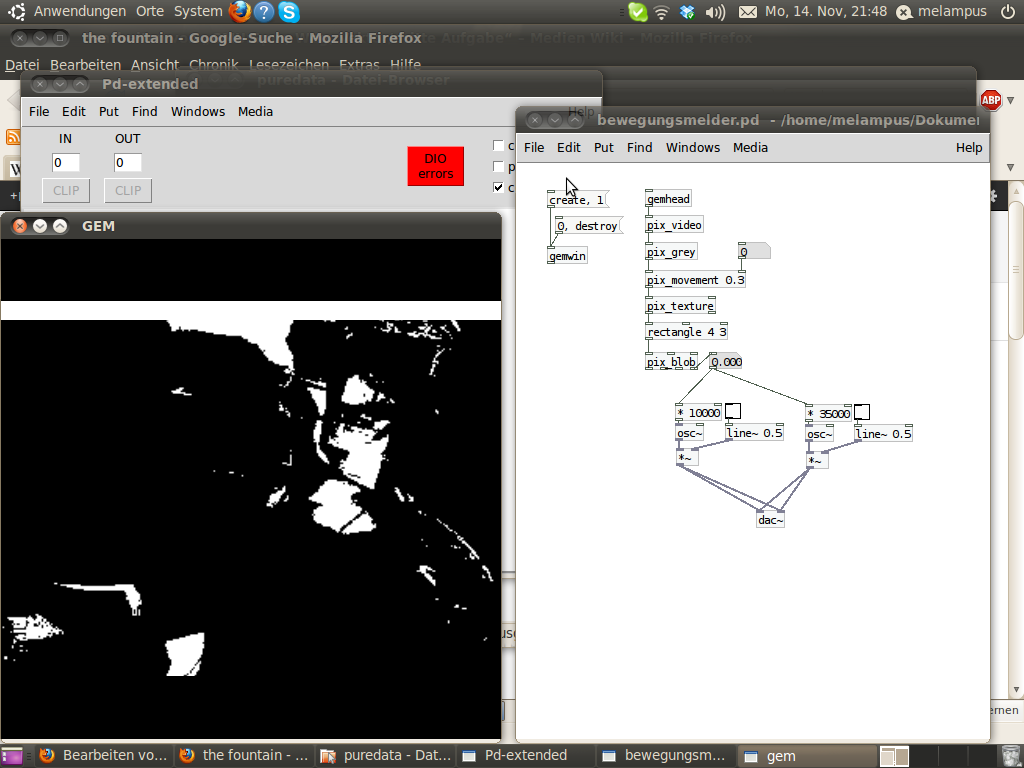The height and width of the screenshot is (768, 1024).
Task: Switch to 'the fountain' taskbar entry
Action: (x=244, y=756)
